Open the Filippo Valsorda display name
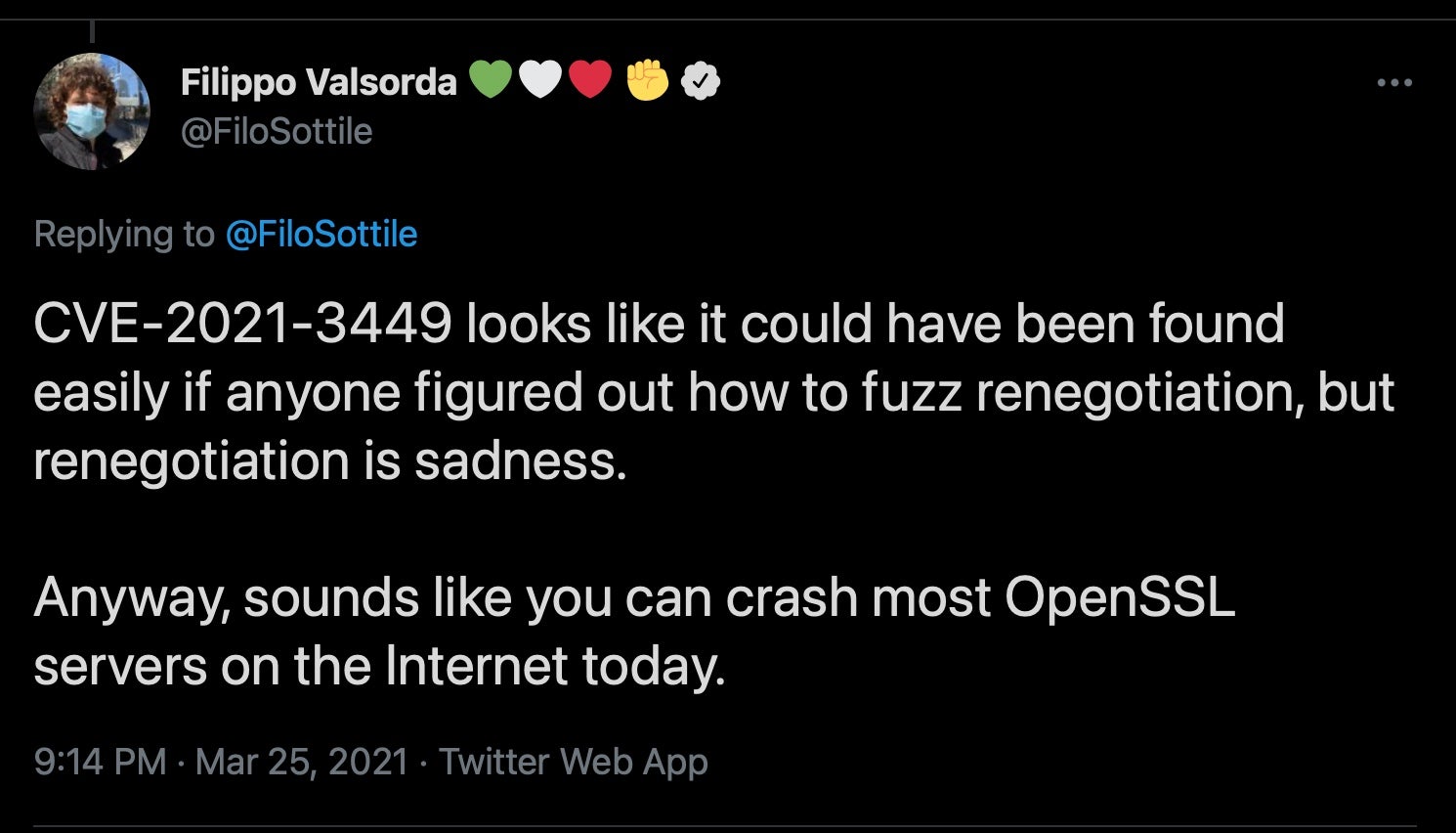 319,82
